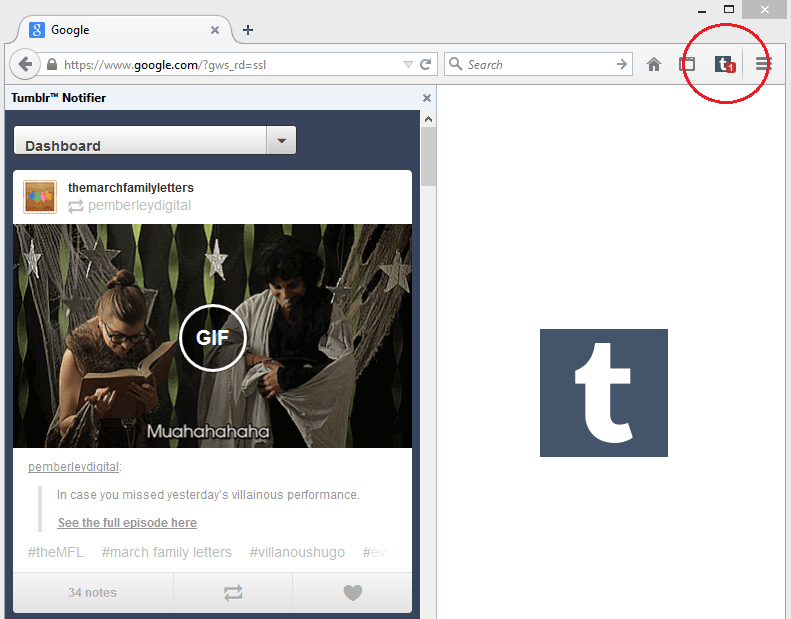791x619 pixels.
Task: Click the bookmarks sidebar toolbar icon
Action: 687,65
